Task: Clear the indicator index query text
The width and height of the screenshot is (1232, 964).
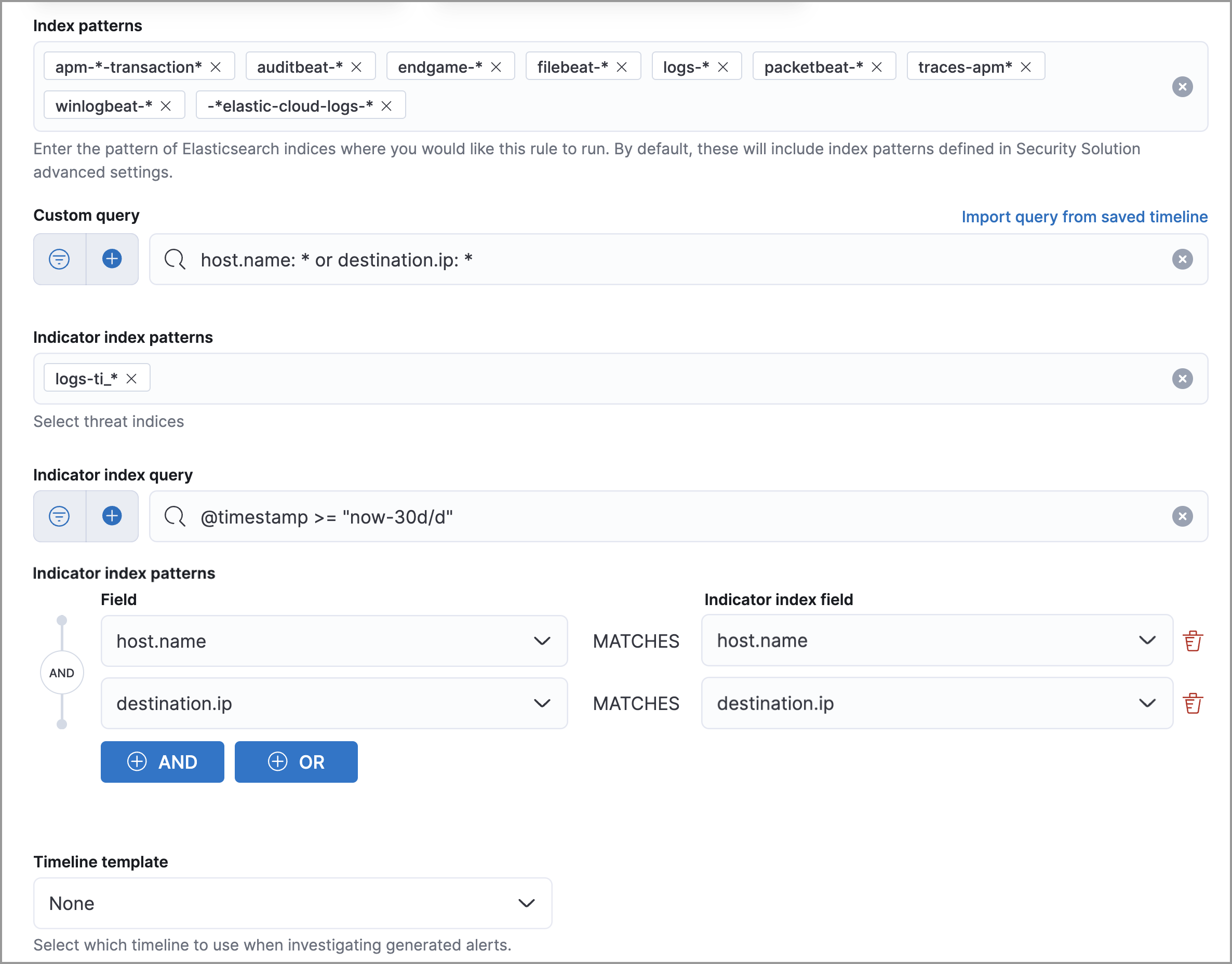Action: 1182,516
